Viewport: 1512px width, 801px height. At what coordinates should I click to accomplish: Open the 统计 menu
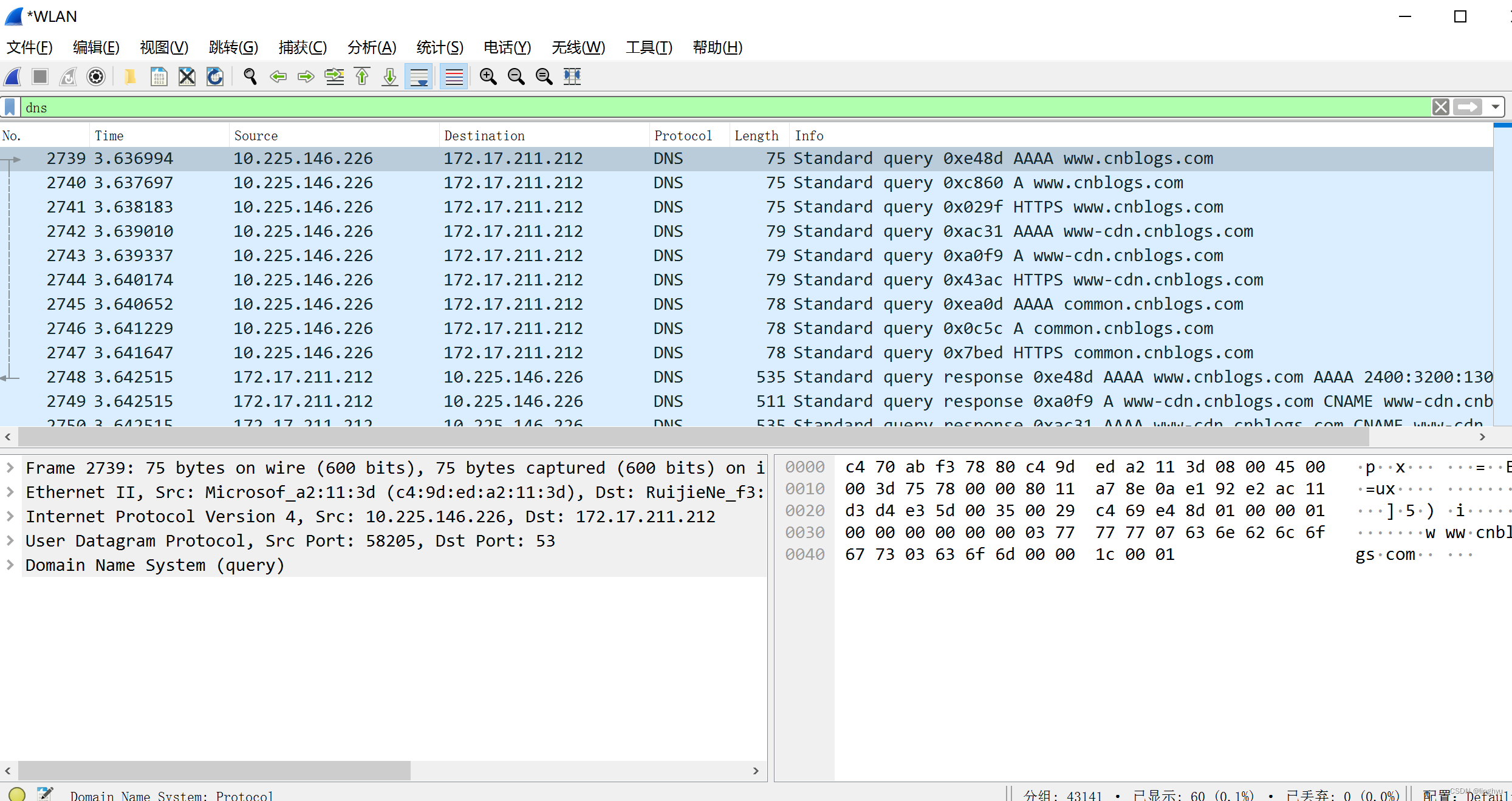pos(440,47)
